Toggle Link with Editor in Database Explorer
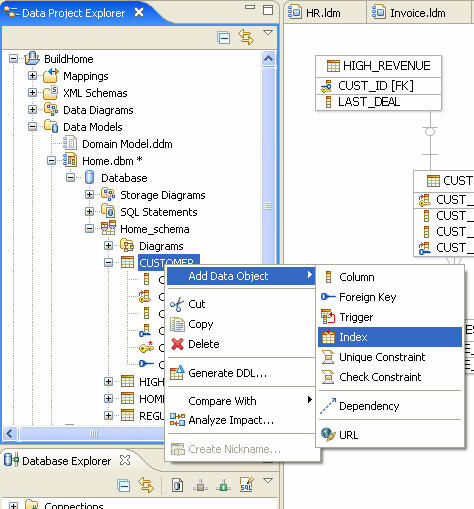The height and width of the screenshot is (509, 474). point(146,485)
